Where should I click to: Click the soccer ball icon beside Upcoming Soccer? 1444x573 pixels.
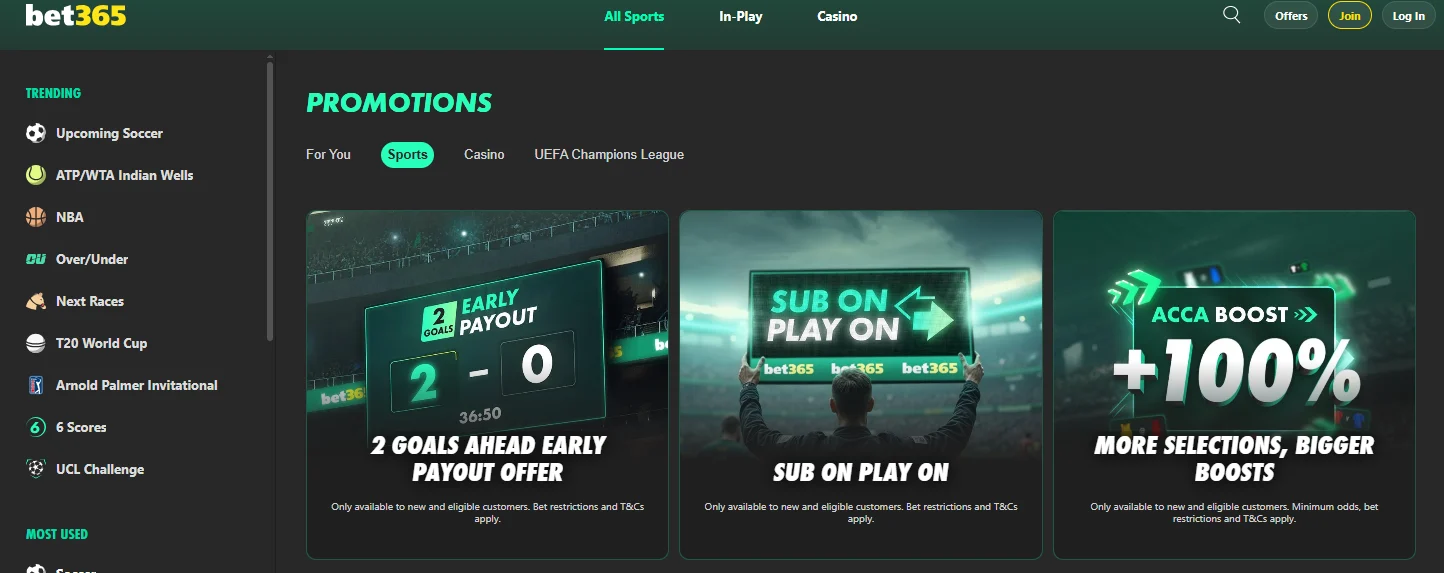(36, 133)
